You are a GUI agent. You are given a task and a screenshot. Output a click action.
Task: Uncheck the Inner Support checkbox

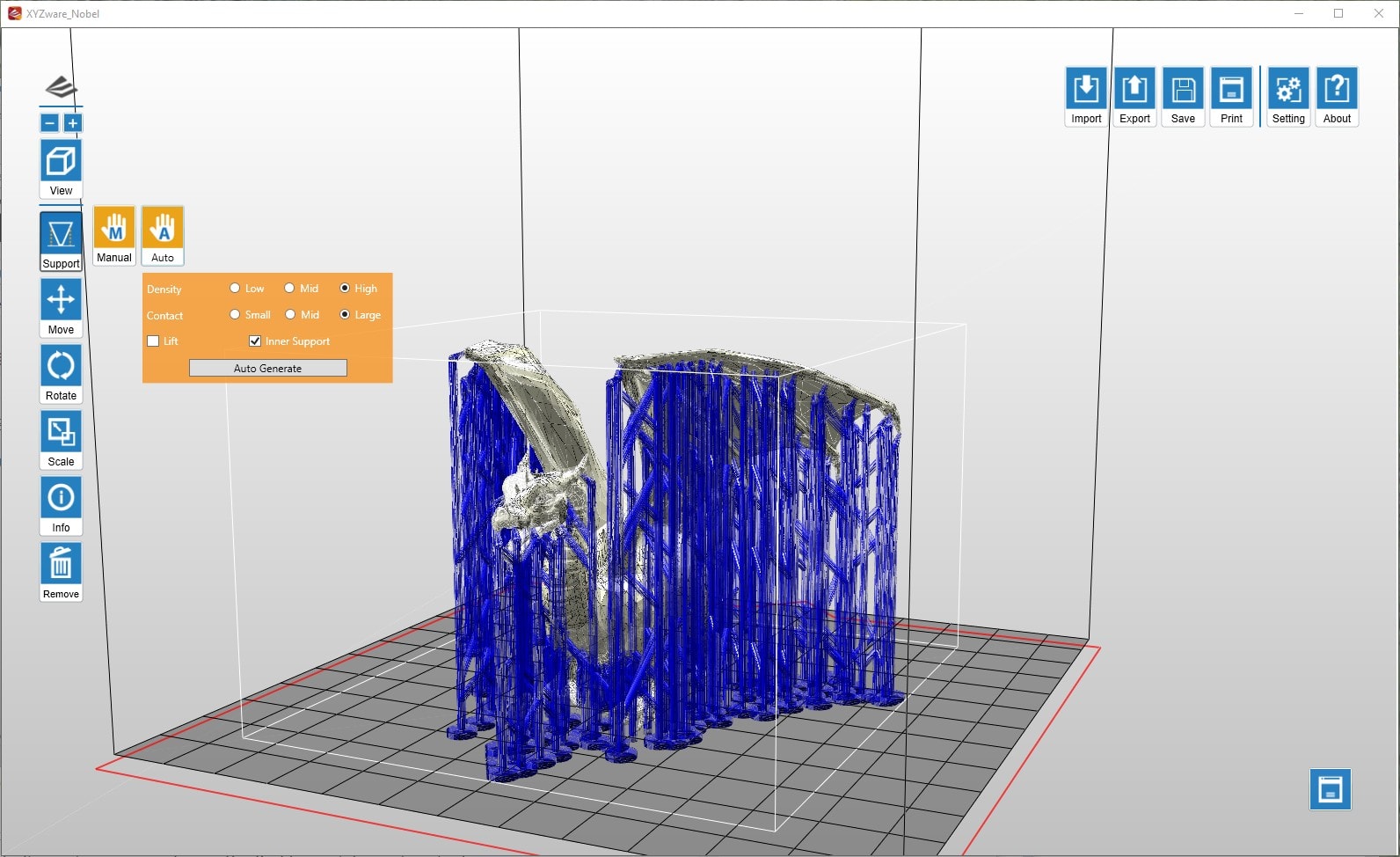point(255,341)
